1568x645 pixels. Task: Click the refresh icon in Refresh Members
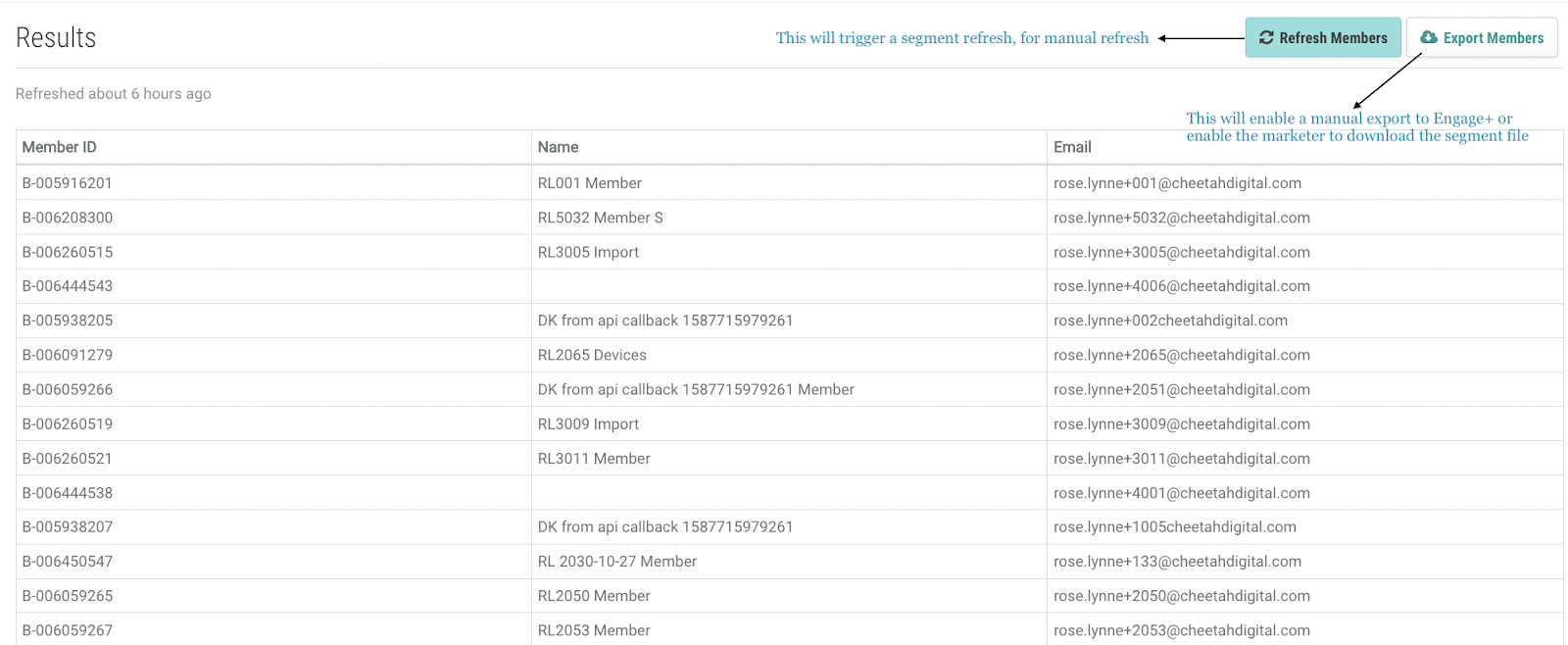(1266, 38)
